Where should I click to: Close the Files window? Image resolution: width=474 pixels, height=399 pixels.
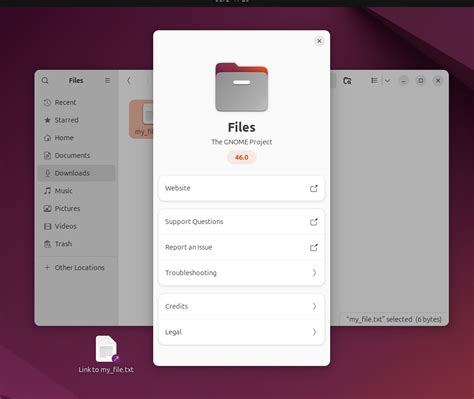(438, 81)
